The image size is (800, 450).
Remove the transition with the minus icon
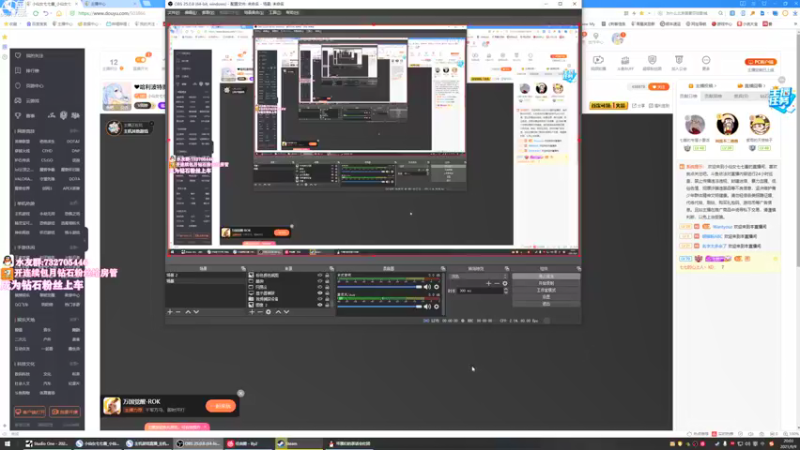point(496,283)
